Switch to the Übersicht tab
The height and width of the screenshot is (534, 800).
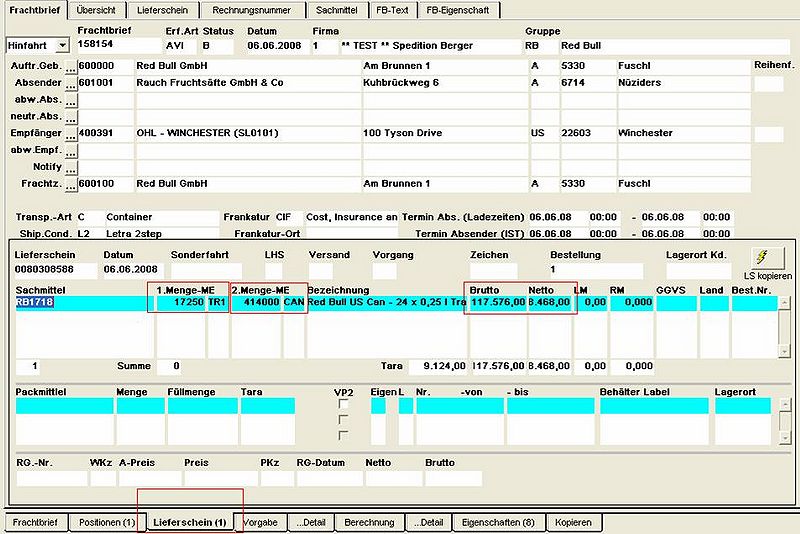(x=96, y=10)
